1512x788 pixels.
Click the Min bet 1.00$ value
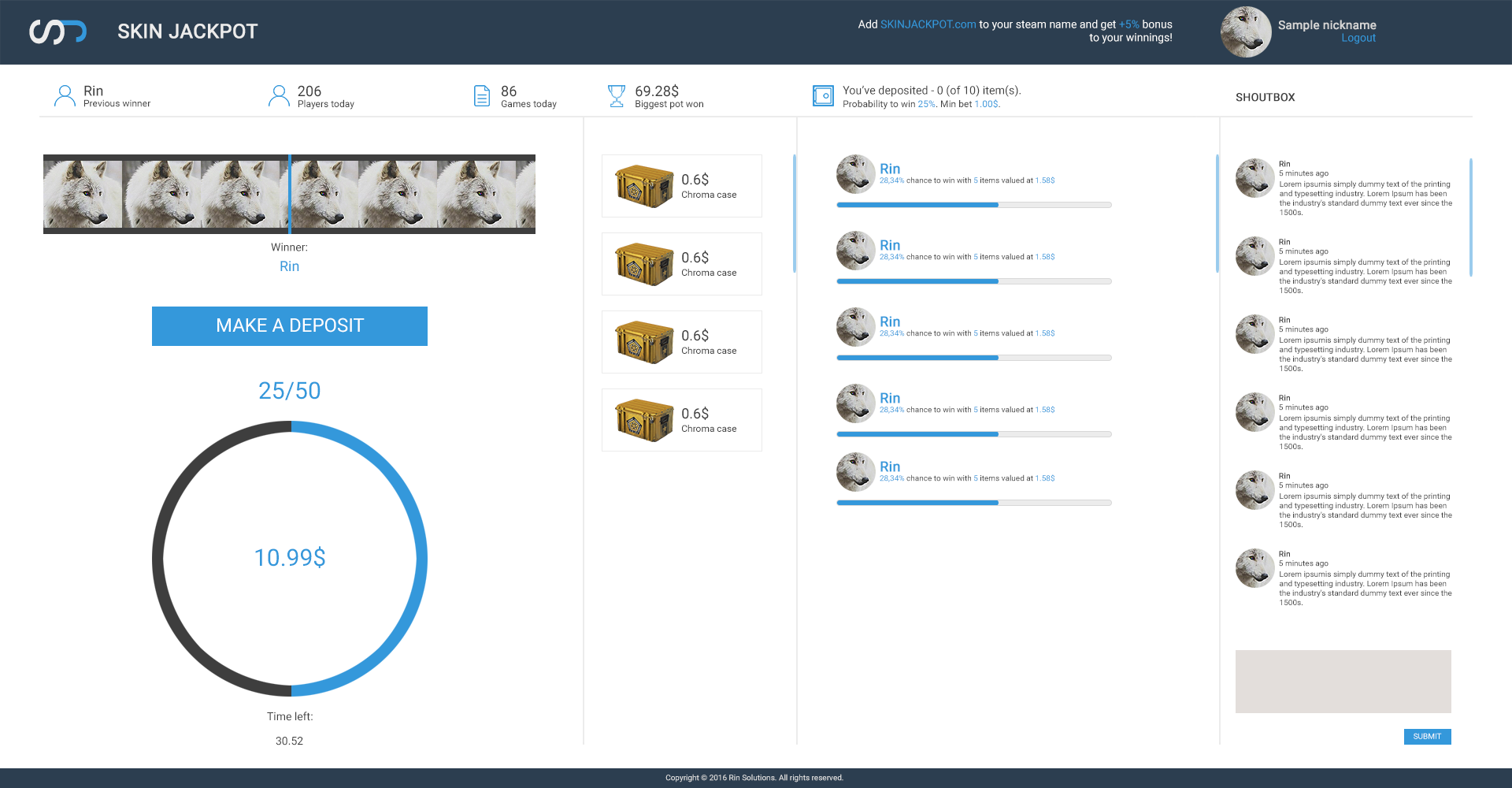(987, 104)
